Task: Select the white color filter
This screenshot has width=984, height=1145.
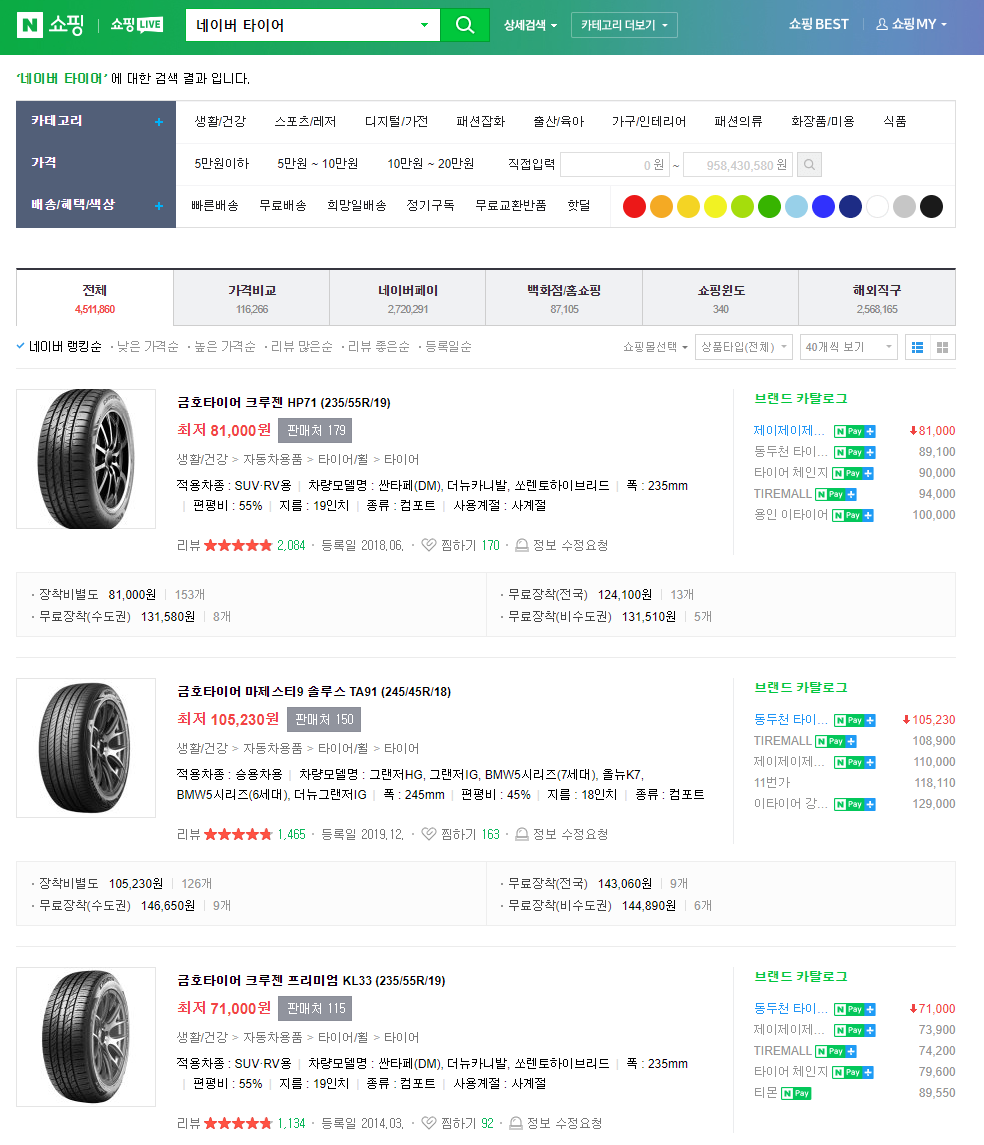Action: point(877,207)
